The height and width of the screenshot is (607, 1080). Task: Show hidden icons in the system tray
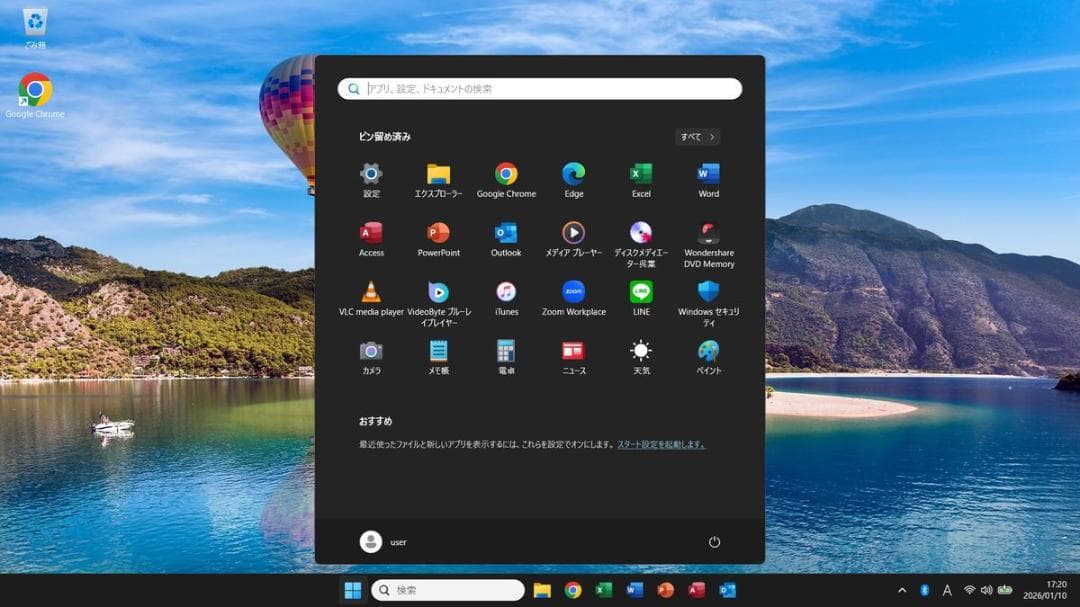(x=901, y=590)
